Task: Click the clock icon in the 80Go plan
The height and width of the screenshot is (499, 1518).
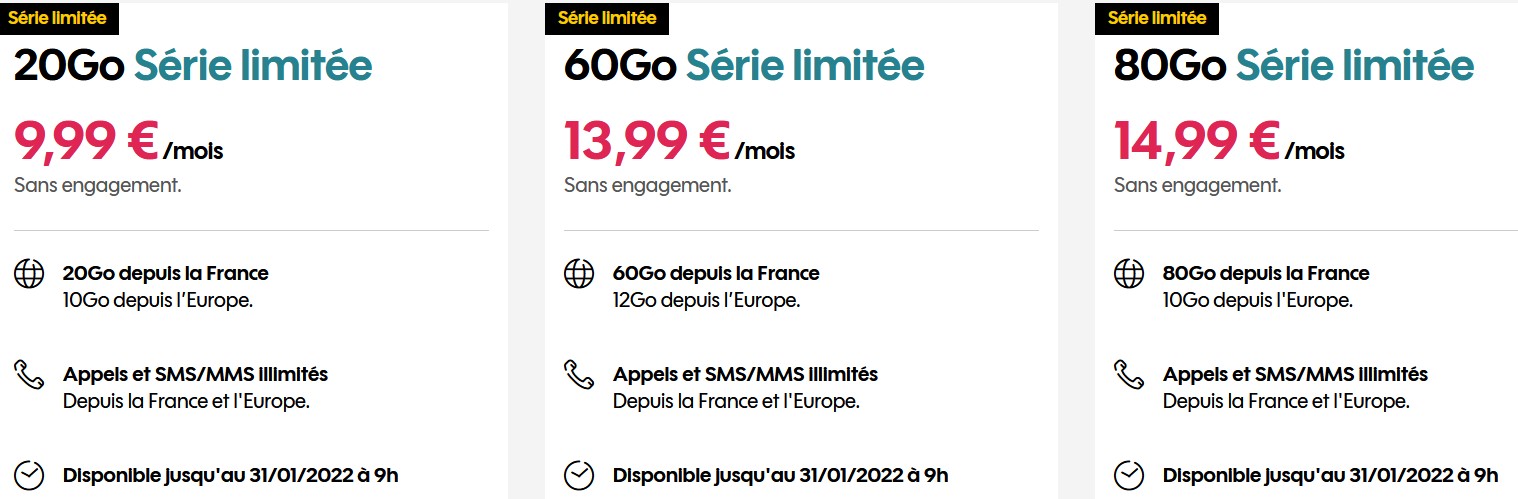Action: [x=1129, y=475]
